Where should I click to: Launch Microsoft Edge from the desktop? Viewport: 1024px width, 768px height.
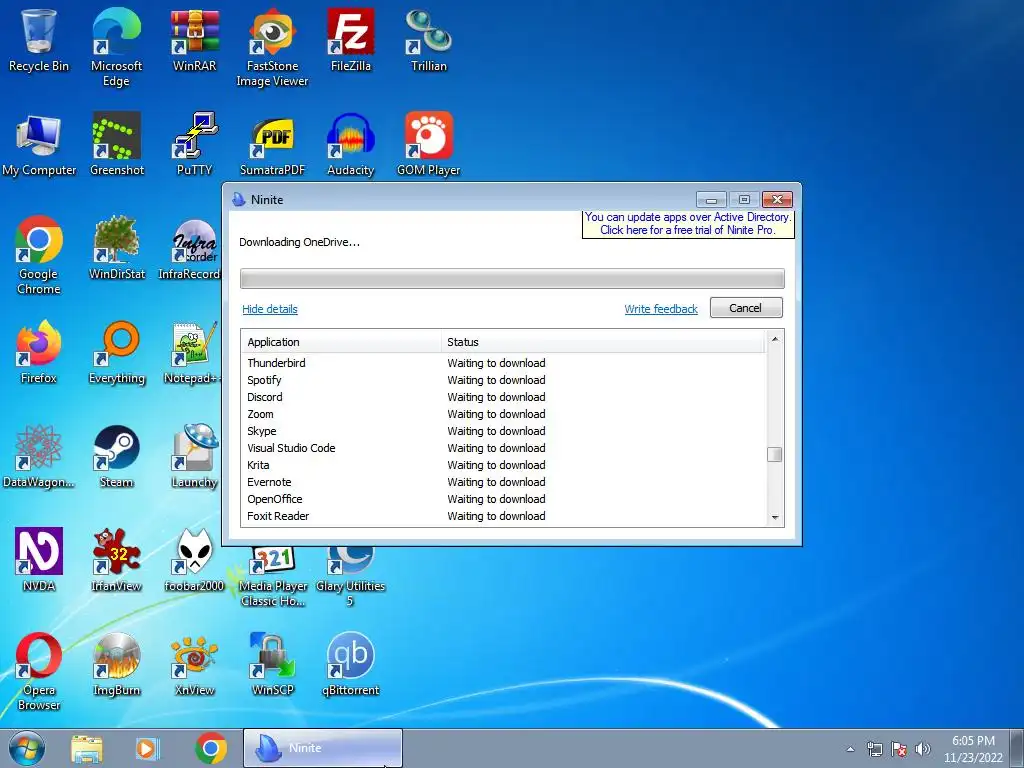click(116, 47)
